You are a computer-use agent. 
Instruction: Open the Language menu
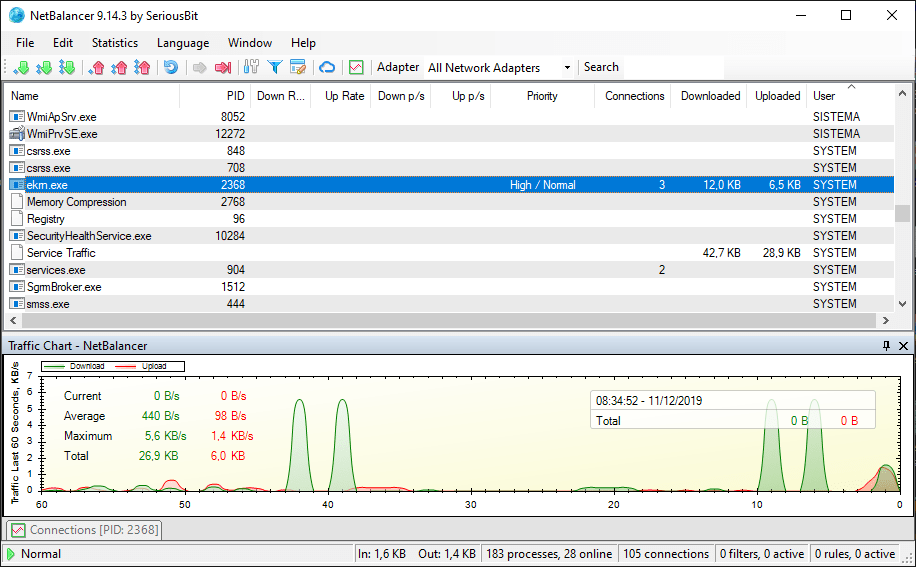[183, 43]
